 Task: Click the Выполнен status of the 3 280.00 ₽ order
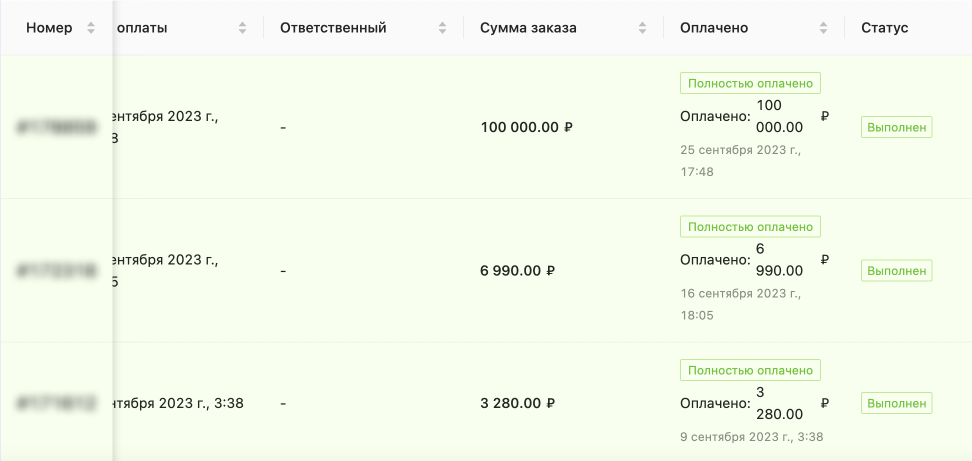pyautogui.click(x=896, y=403)
